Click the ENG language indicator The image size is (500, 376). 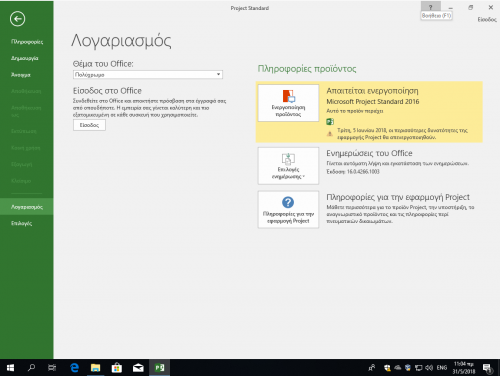(x=442, y=368)
